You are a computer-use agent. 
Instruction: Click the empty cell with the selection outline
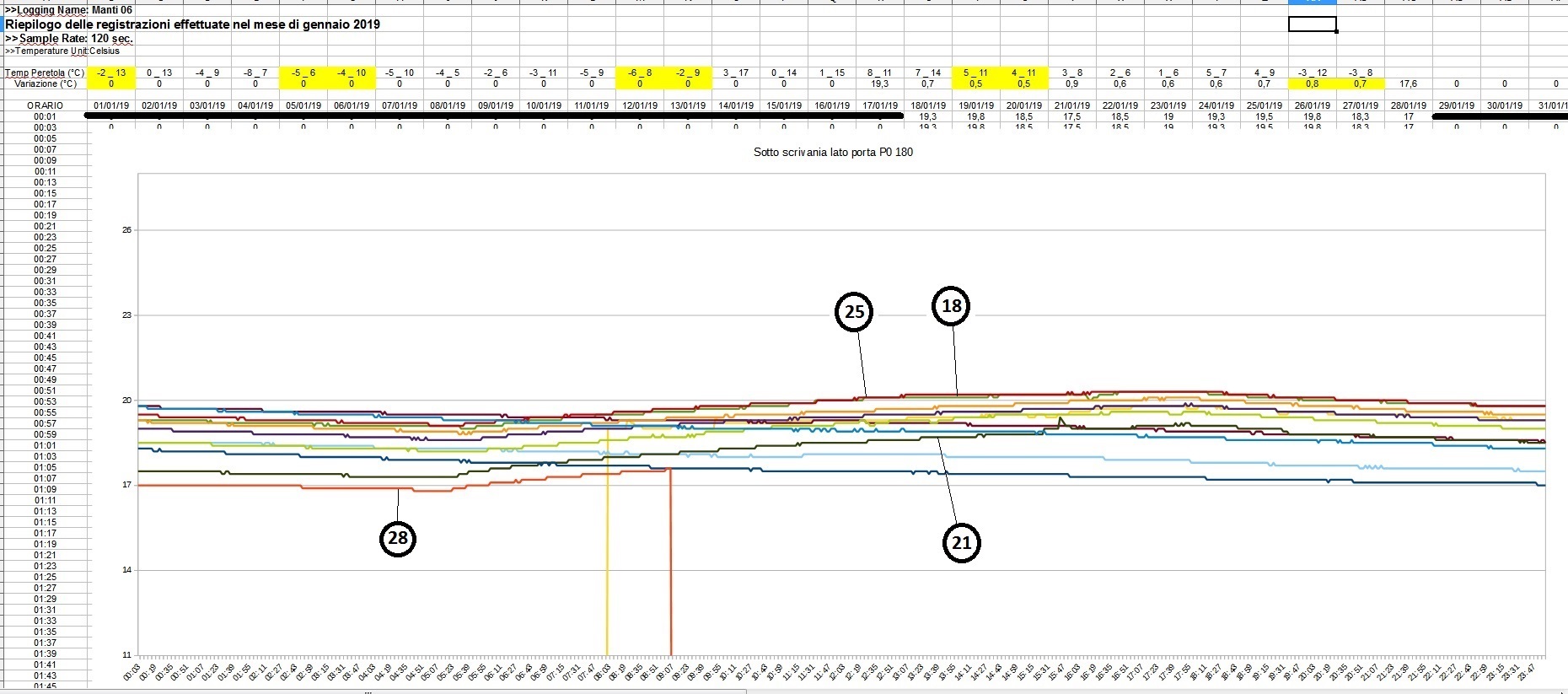tap(1312, 24)
